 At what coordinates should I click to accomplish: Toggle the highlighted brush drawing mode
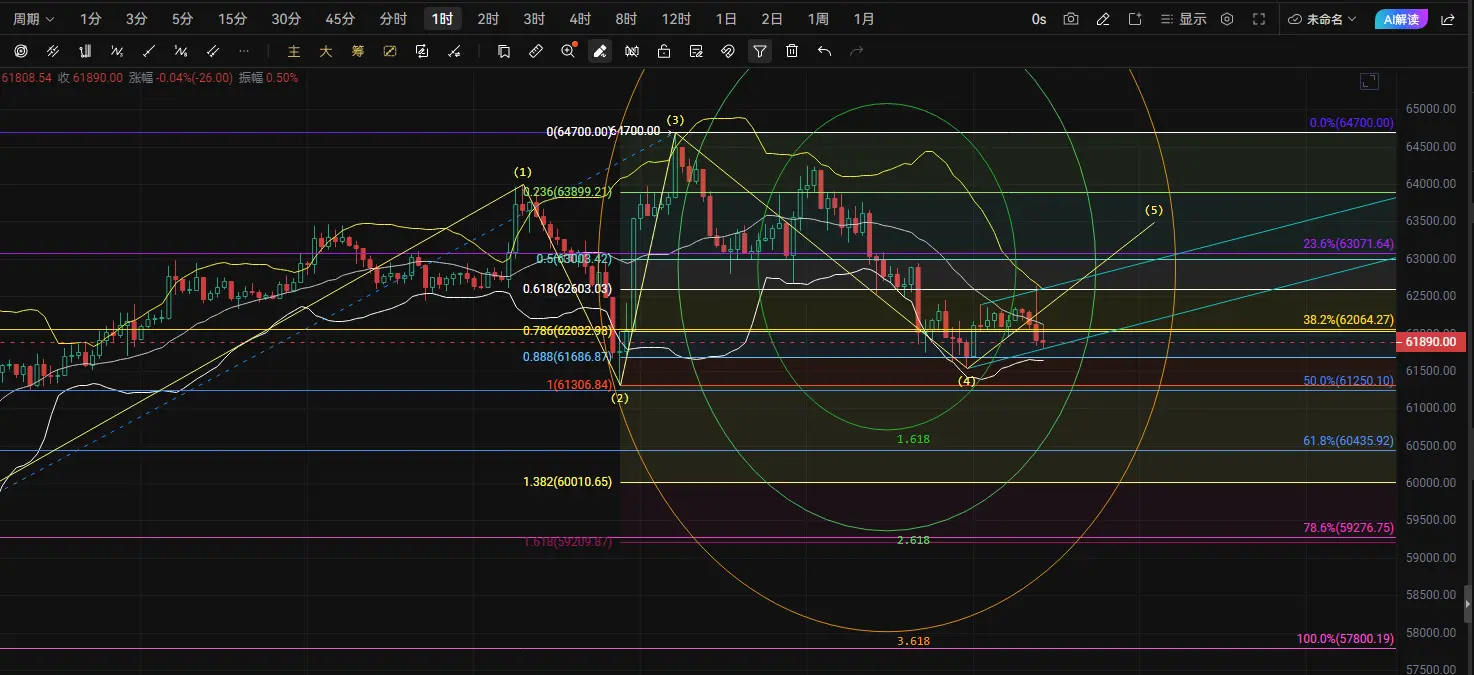[x=600, y=51]
